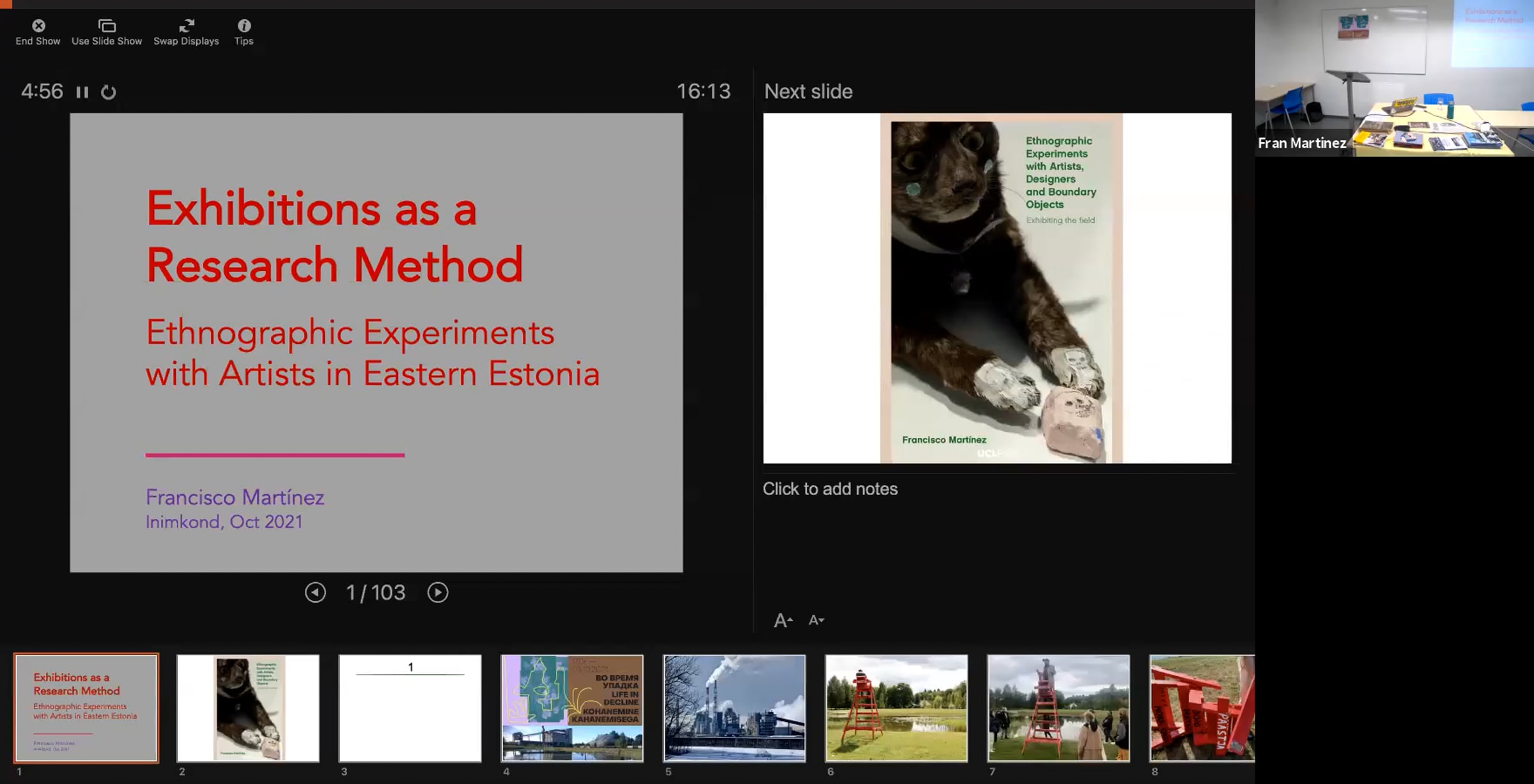Click the Use Slide Show icon
This screenshot has width=1534, height=784.
click(x=107, y=26)
